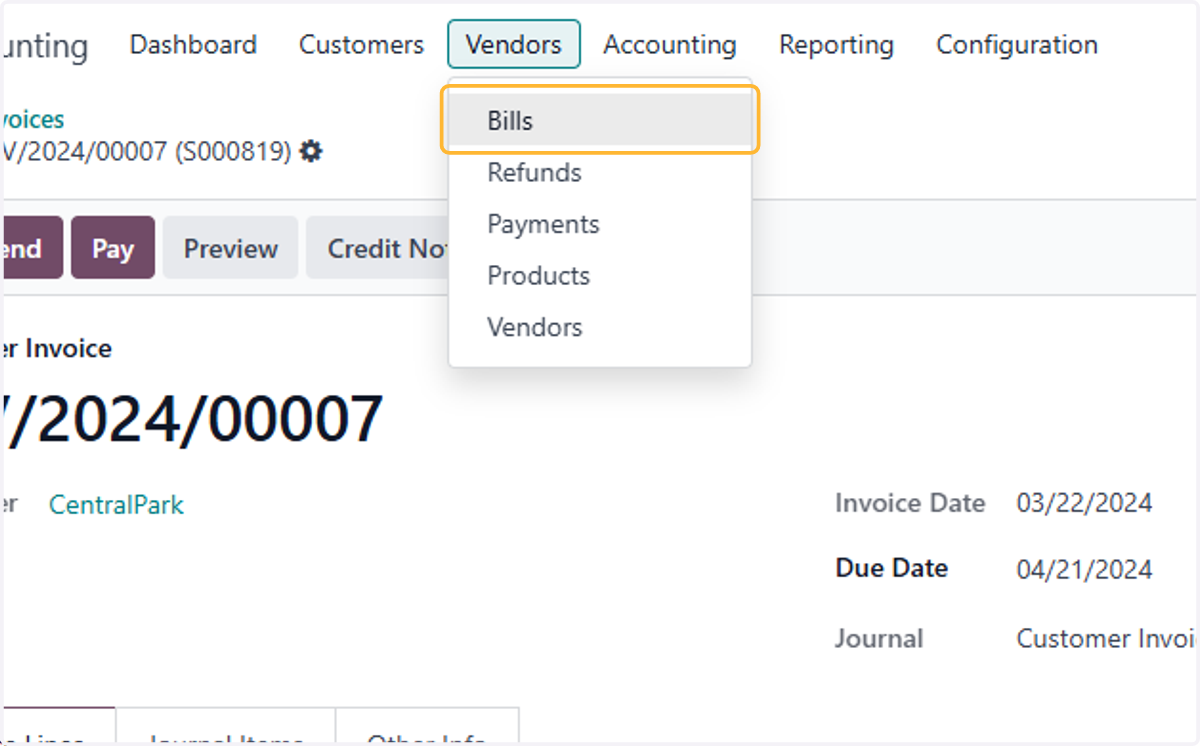Open the Dashboard menu
1200x746 pixels.
coord(193,45)
